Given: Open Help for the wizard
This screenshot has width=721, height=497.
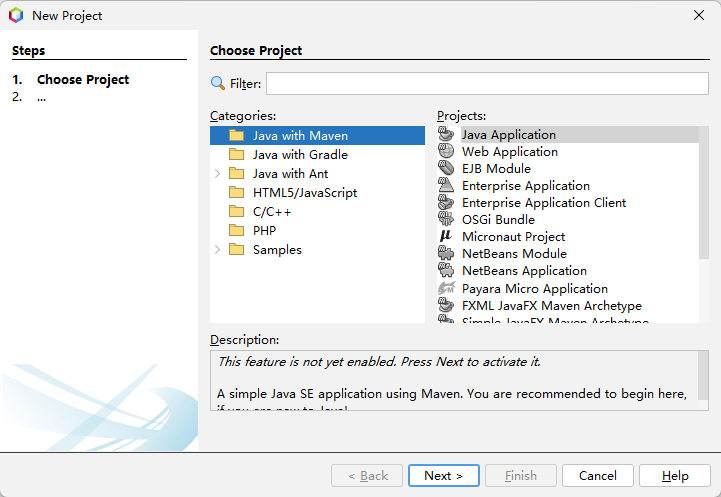Looking at the screenshot, I should 675,475.
